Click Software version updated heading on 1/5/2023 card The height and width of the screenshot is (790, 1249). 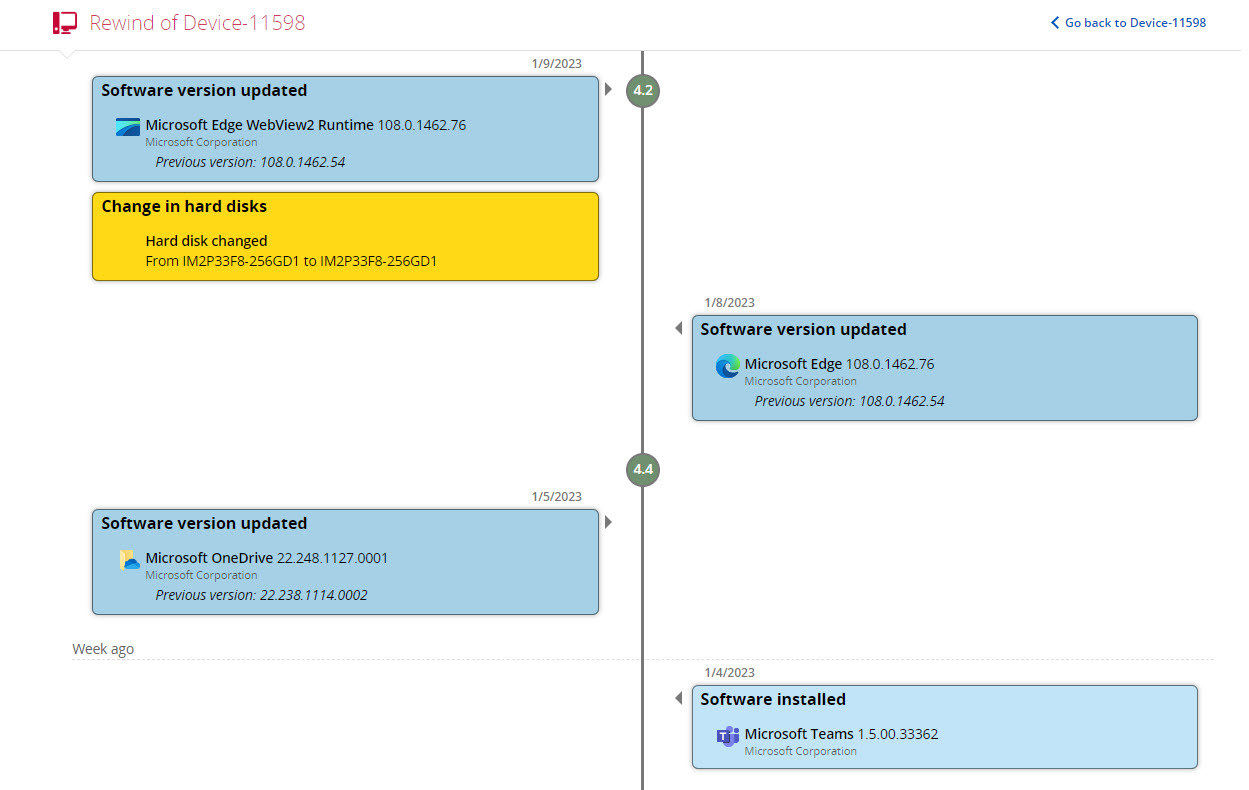pyautogui.click(x=204, y=523)
